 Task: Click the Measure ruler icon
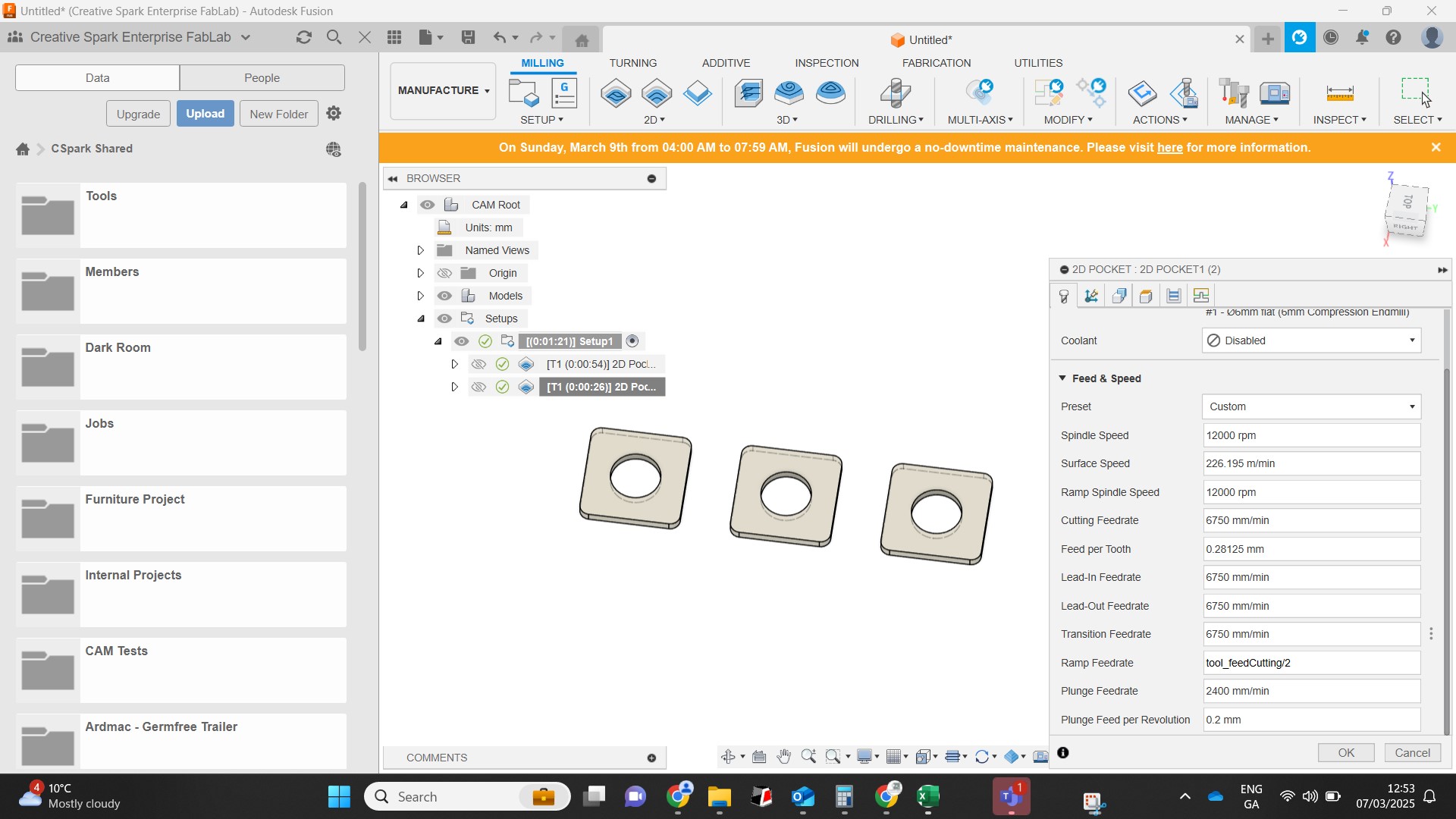pyautogui.click(x=1340, y=93)
